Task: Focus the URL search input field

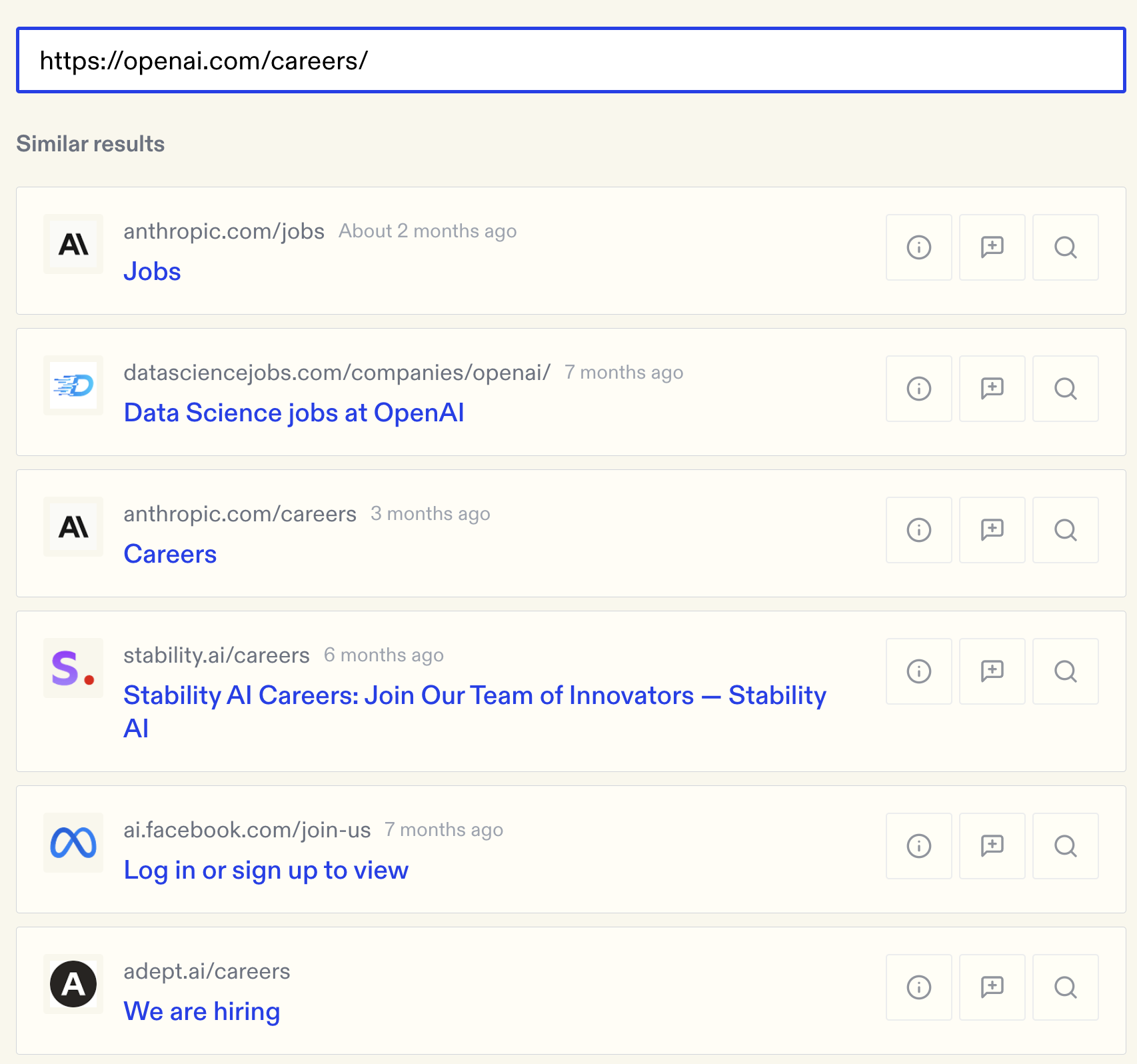Action: pos(571,60)
